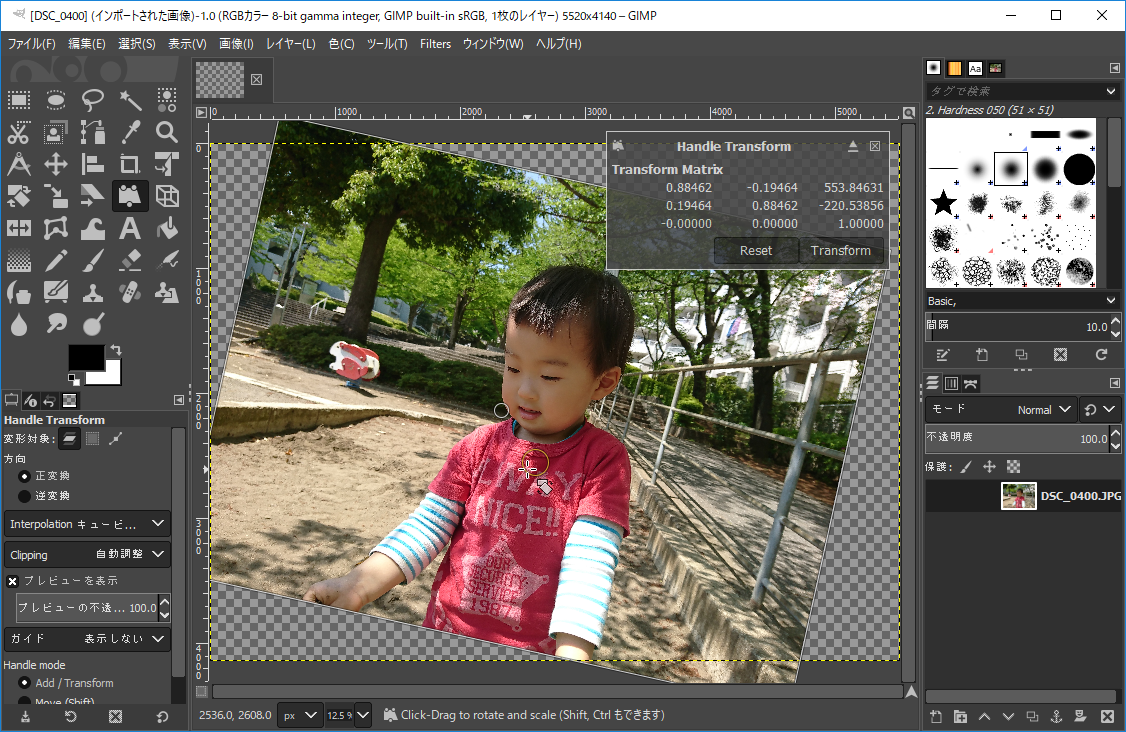Select the Scissors Select tool
The width and height of the screenshot is (1126, 732).
19,132
